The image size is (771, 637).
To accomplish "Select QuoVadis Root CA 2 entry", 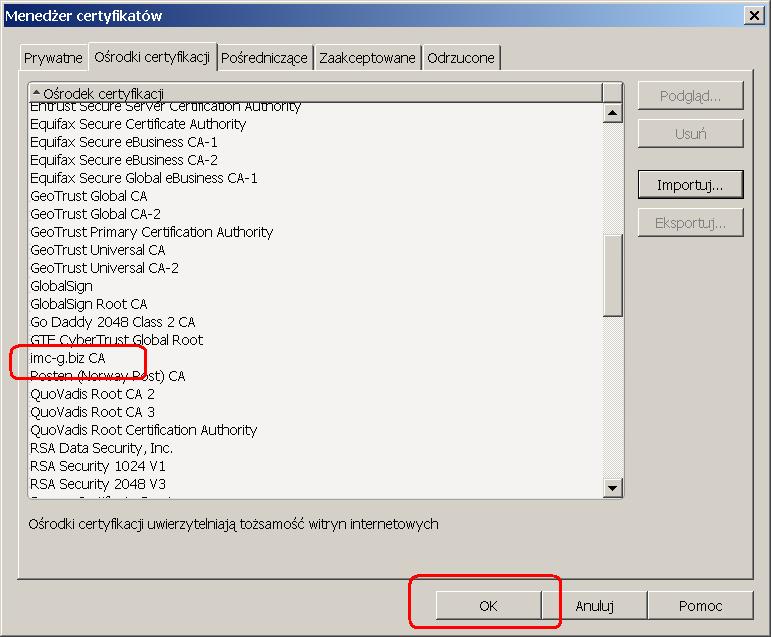I will tap(93, 394).
